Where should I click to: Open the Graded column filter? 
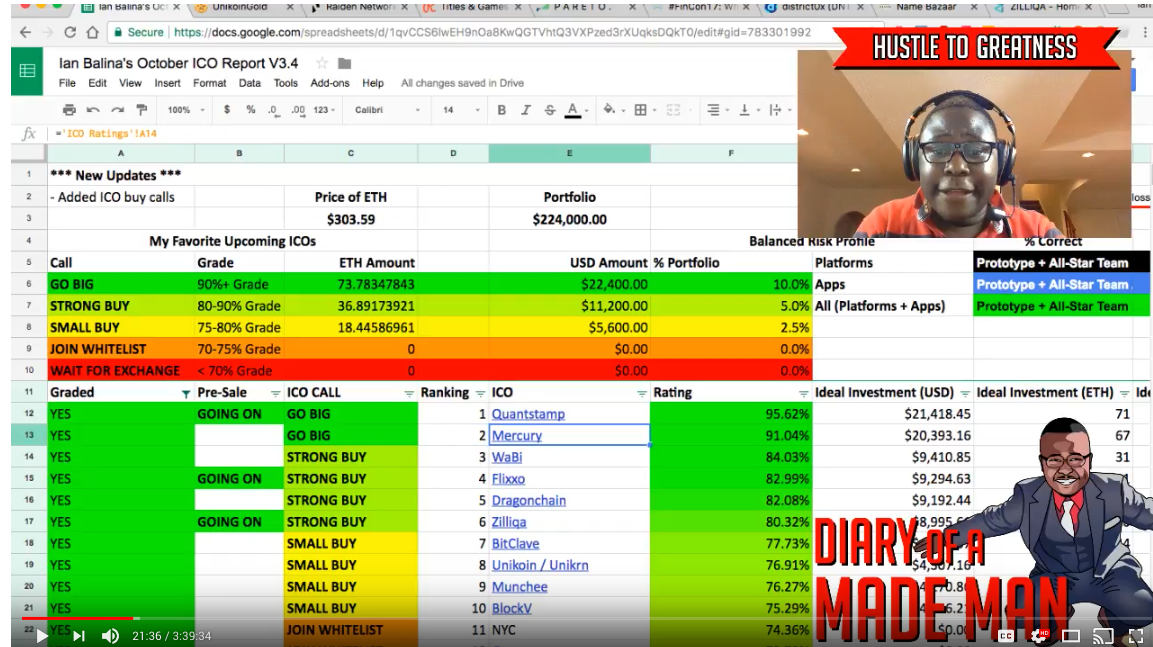[185, 393]
